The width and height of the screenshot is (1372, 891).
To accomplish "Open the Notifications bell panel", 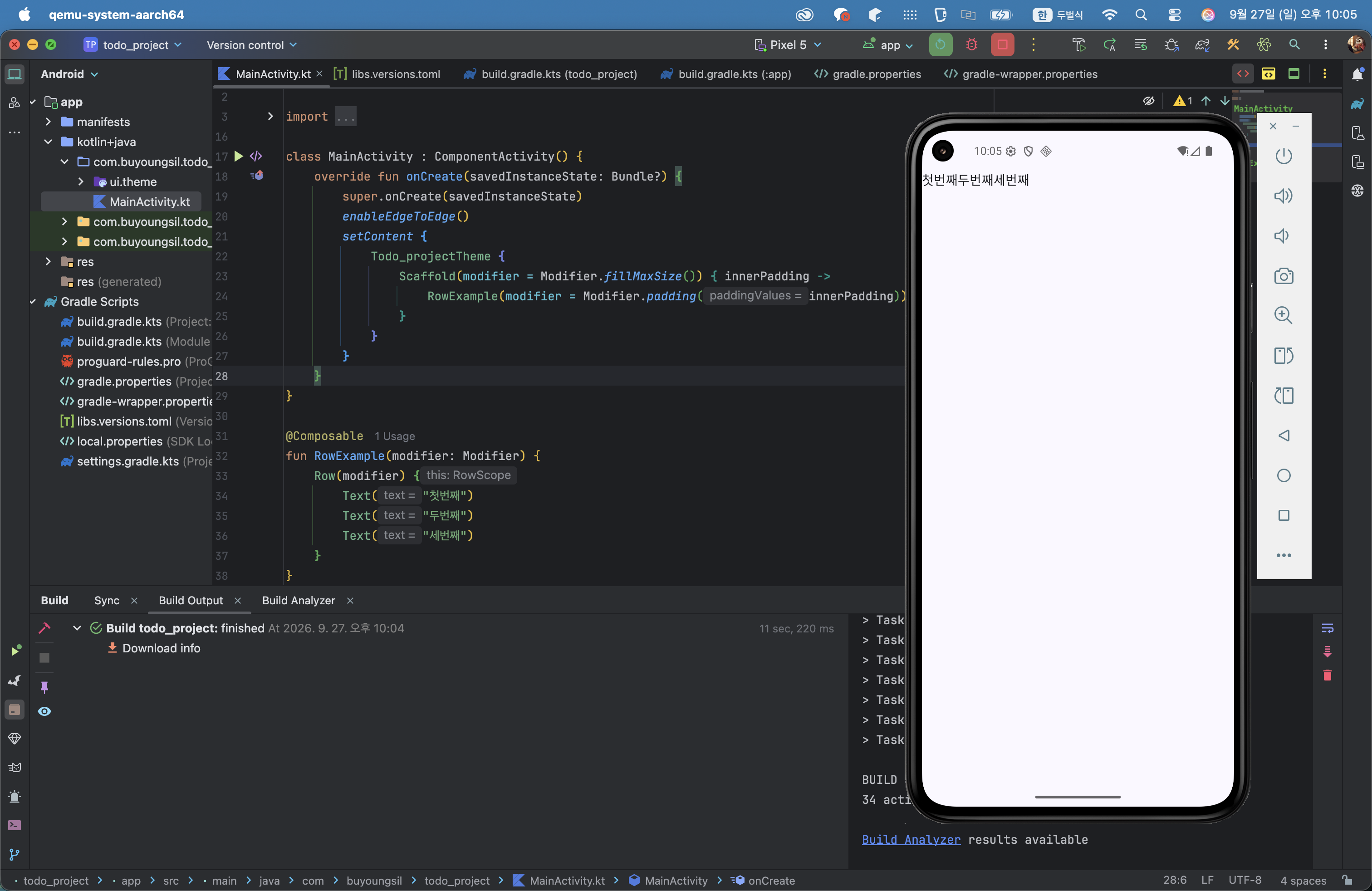I will click(x=1357, y=74).
